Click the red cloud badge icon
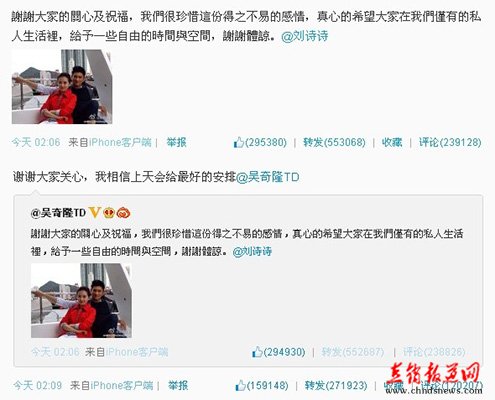 coord(123,213)
